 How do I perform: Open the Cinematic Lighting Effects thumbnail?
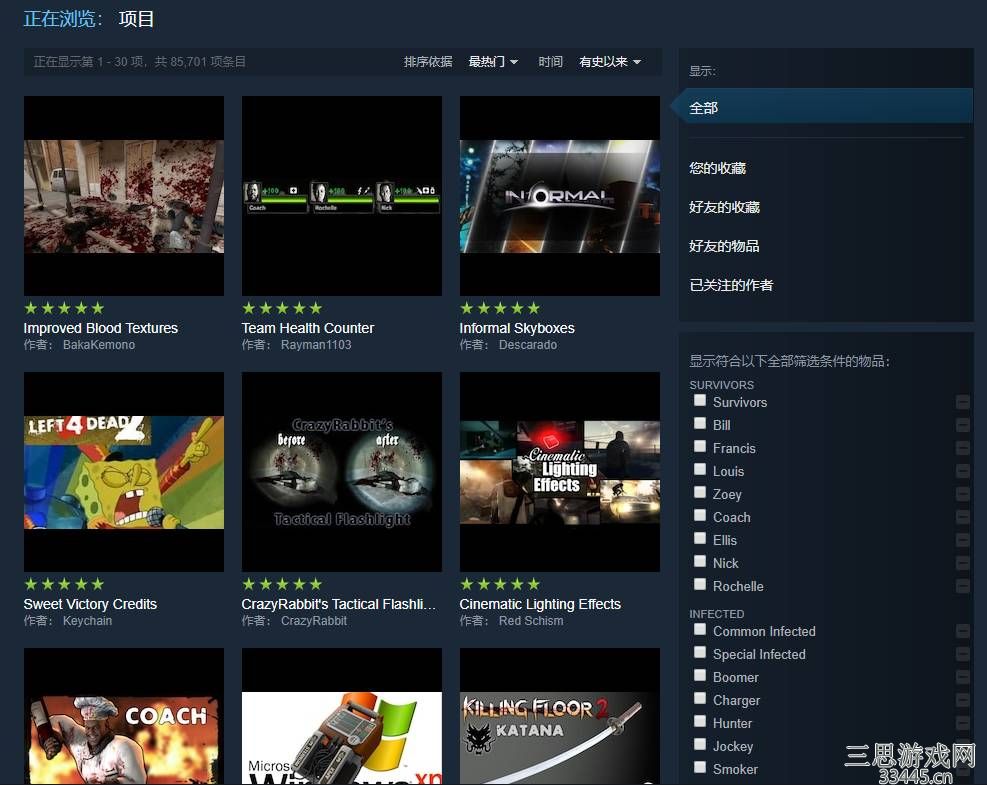click(560, 472)
